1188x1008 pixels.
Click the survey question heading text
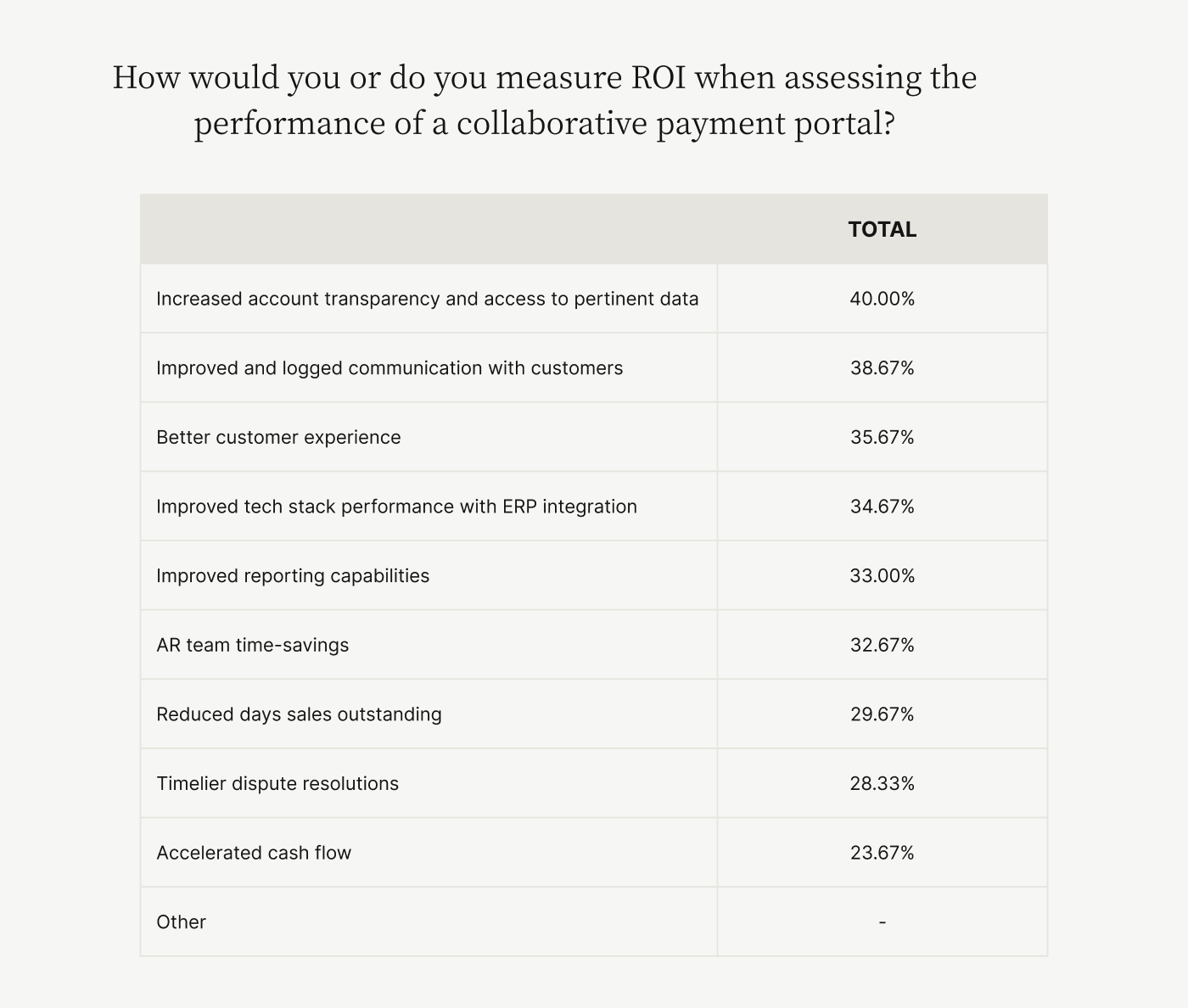(545, 100)
